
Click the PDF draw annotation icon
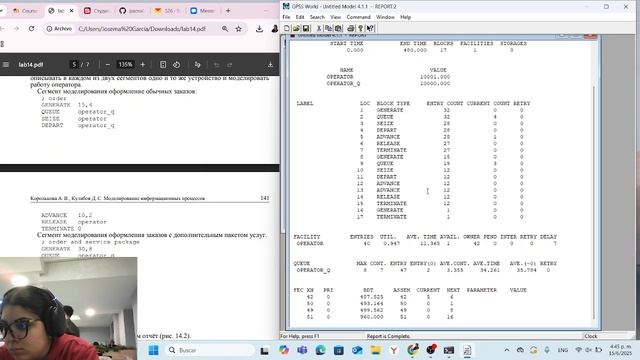[x=198, y=64]
